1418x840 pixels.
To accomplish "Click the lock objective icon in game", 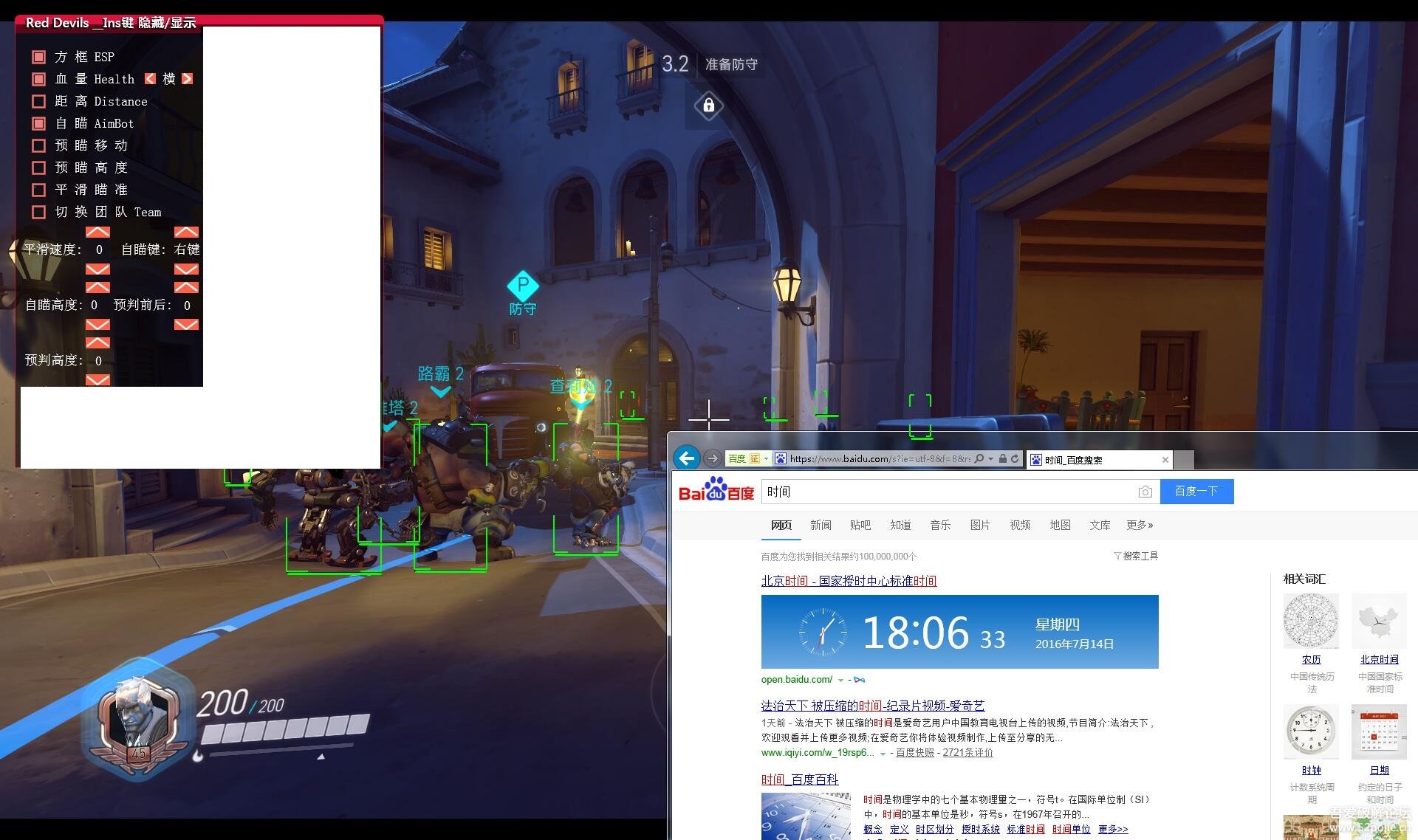I will click(x=708, y=106).
